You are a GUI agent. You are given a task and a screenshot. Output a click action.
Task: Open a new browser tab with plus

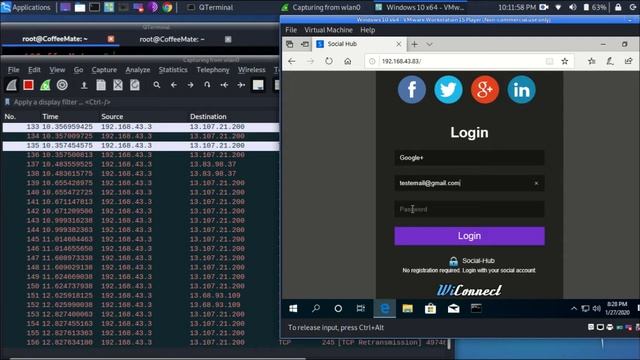[x=414, y=44]
